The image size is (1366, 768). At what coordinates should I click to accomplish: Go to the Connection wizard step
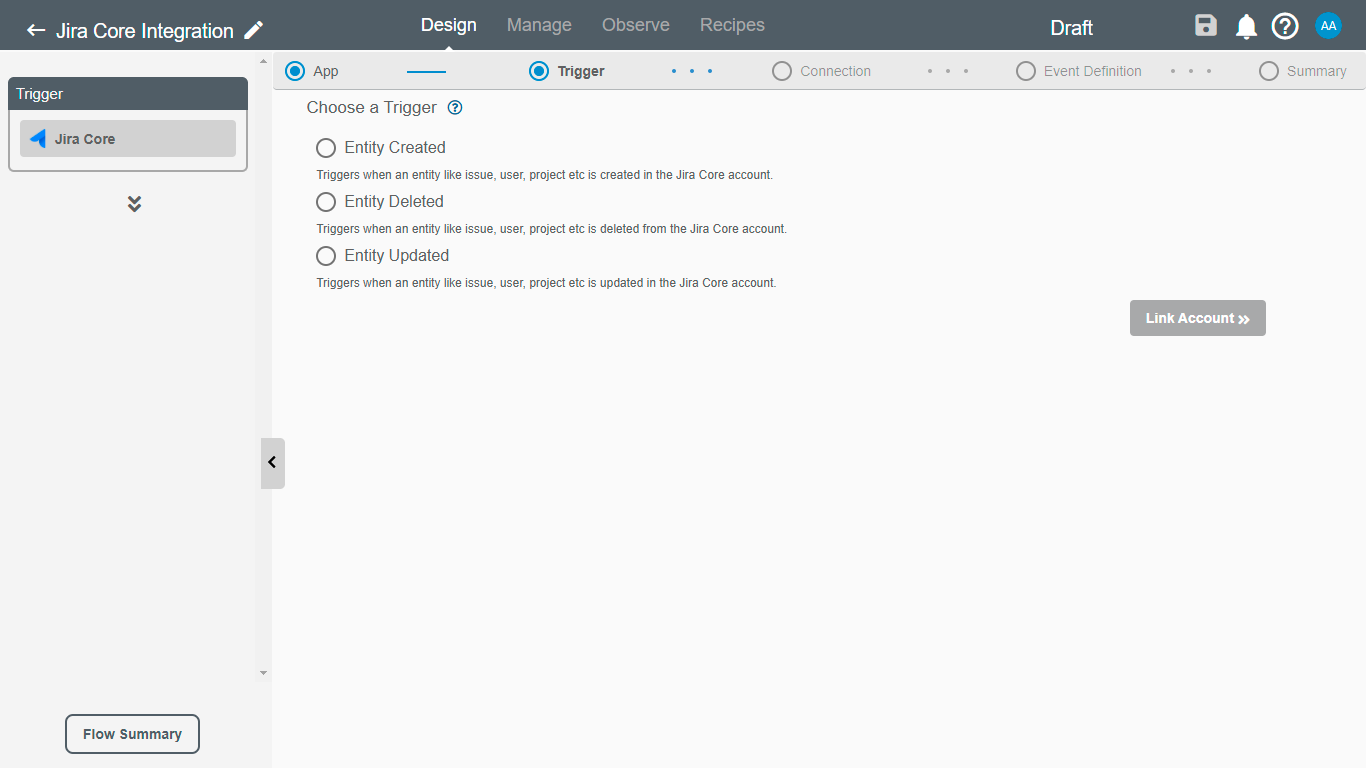(x=821, y=71)
